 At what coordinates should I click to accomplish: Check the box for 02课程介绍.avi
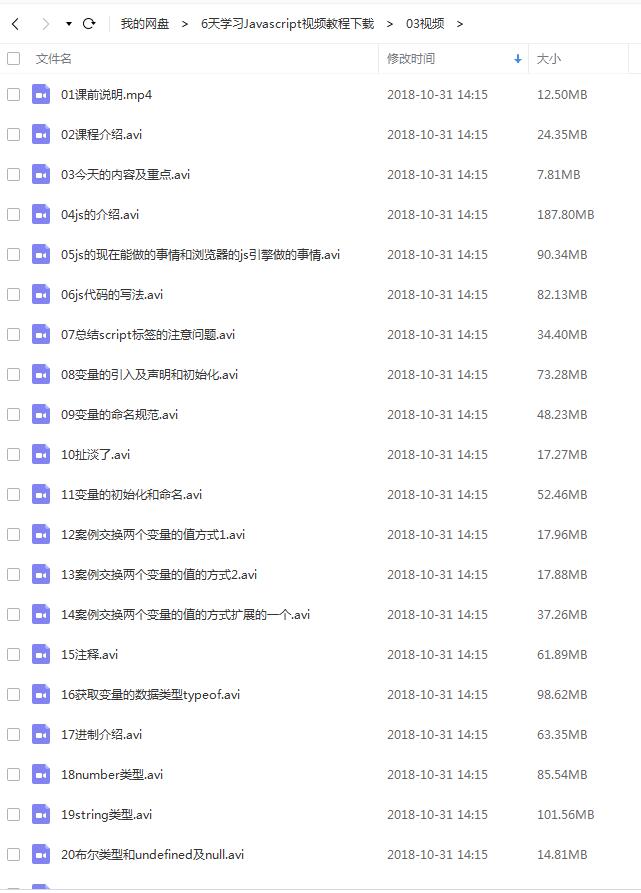coord(14,134)
